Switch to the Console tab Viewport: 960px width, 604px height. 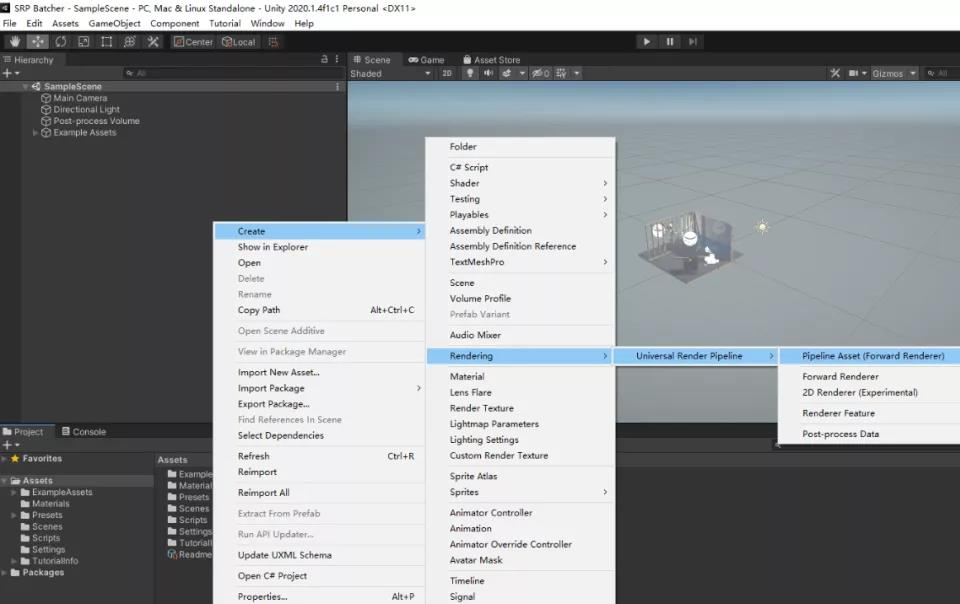pos(84,431)
